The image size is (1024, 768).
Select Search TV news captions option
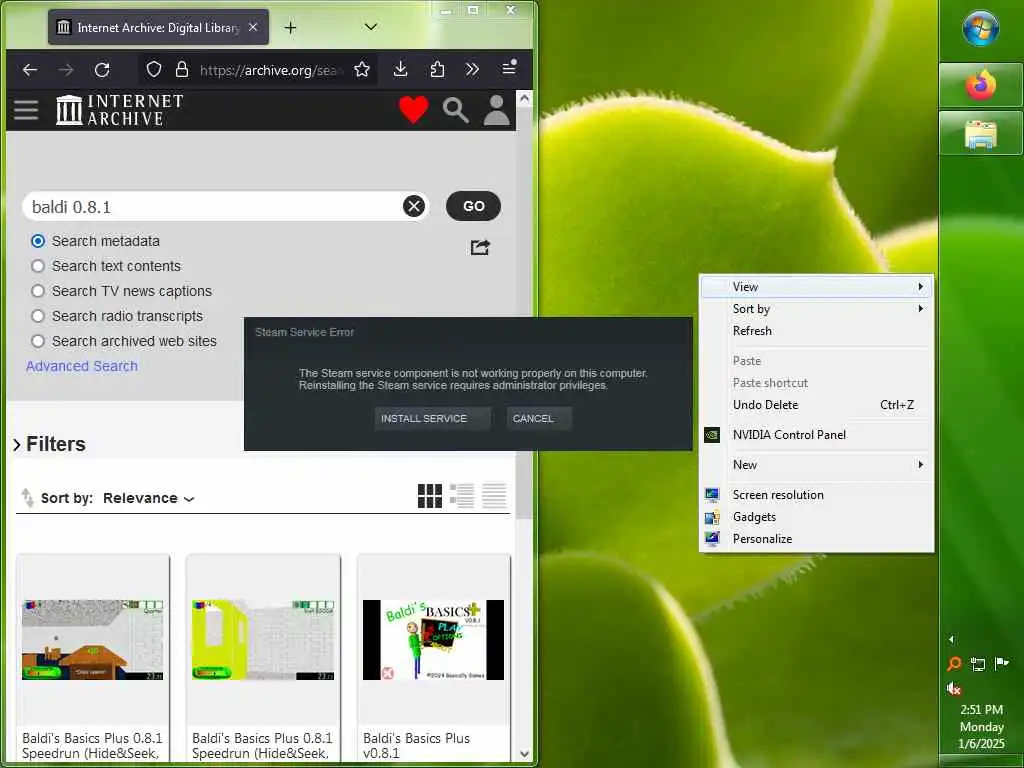click(38, 291)
